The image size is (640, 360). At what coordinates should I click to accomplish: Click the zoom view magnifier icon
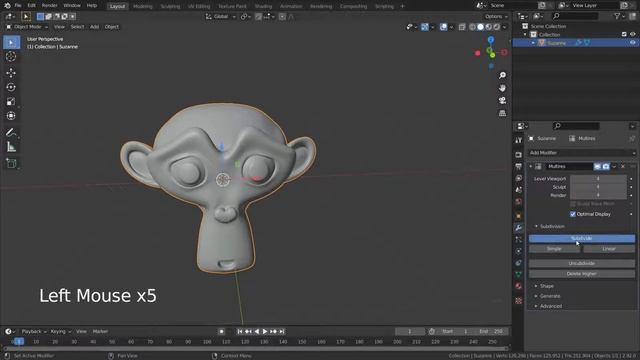pos(502,75)
